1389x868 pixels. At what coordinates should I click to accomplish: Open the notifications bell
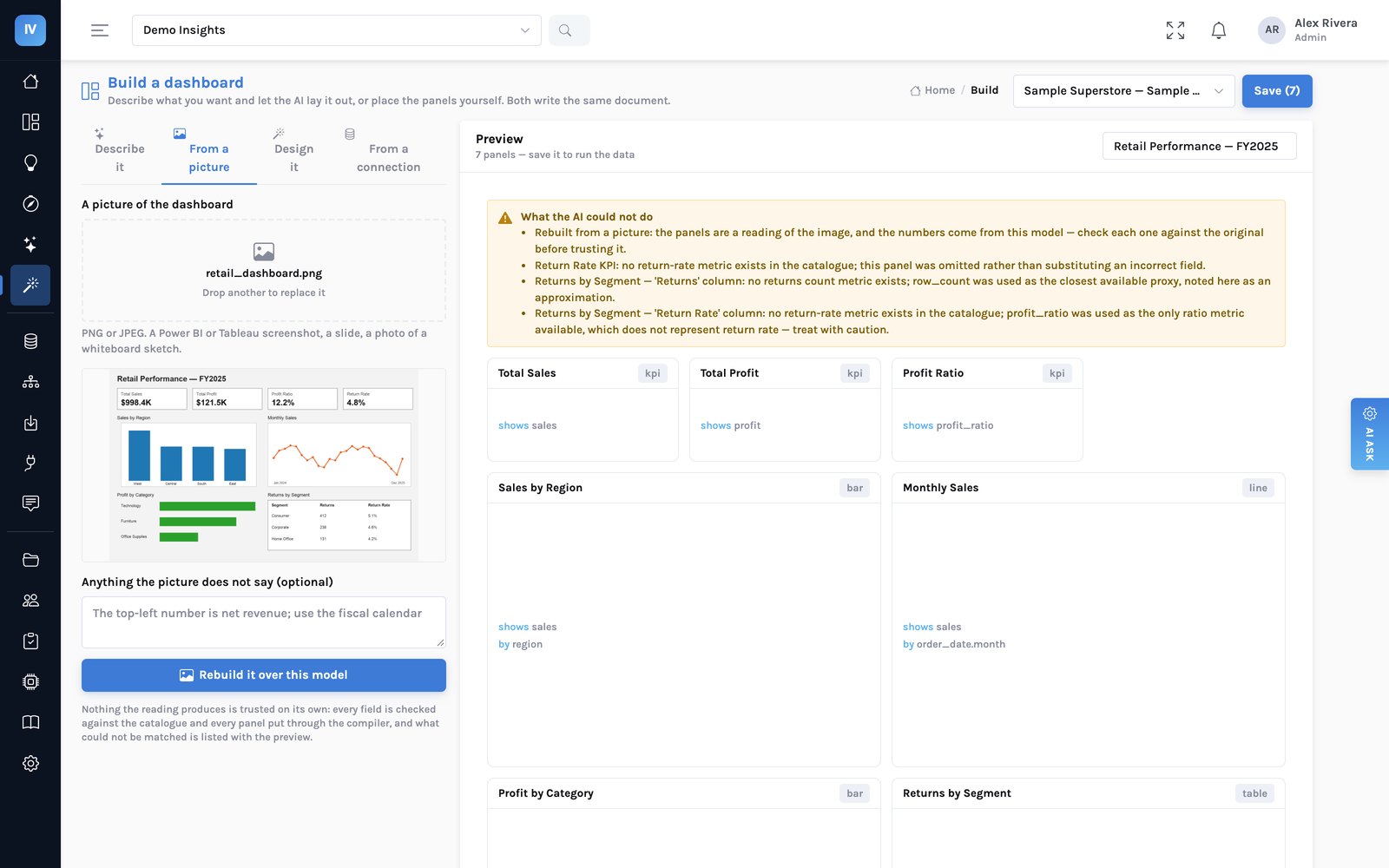point(1219,30)
